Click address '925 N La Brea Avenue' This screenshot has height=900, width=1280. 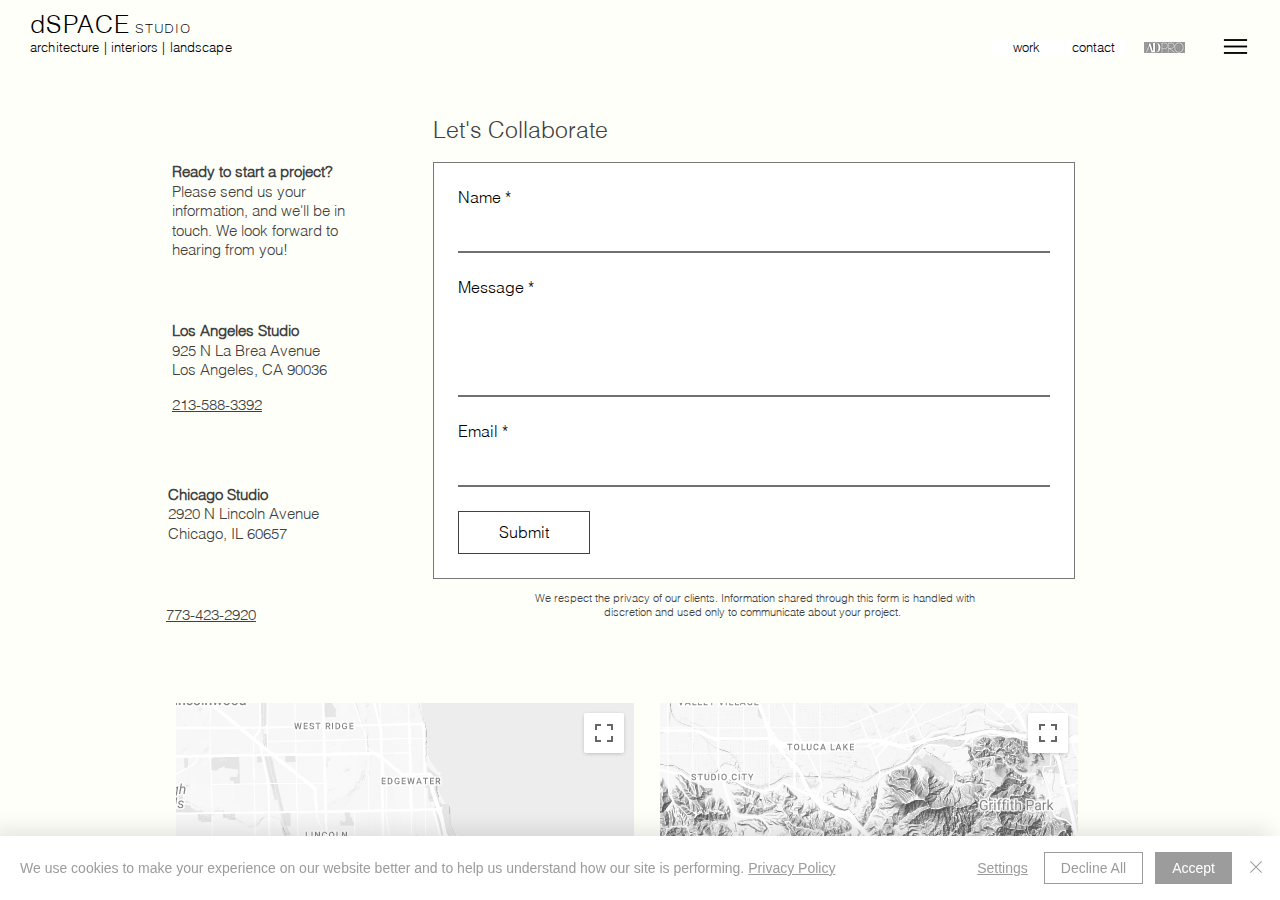pyautogui.click(x=246, y=351)
